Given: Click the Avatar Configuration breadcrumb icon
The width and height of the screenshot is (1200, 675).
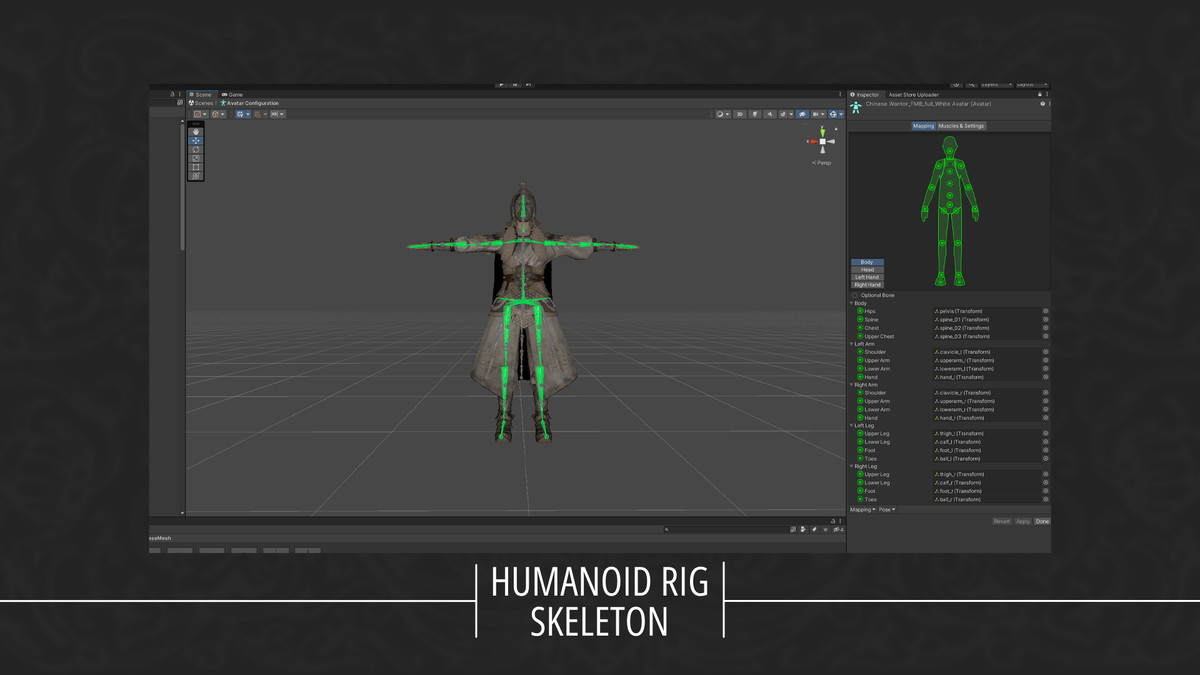Looking at the screenshot, I should [224, 103].
